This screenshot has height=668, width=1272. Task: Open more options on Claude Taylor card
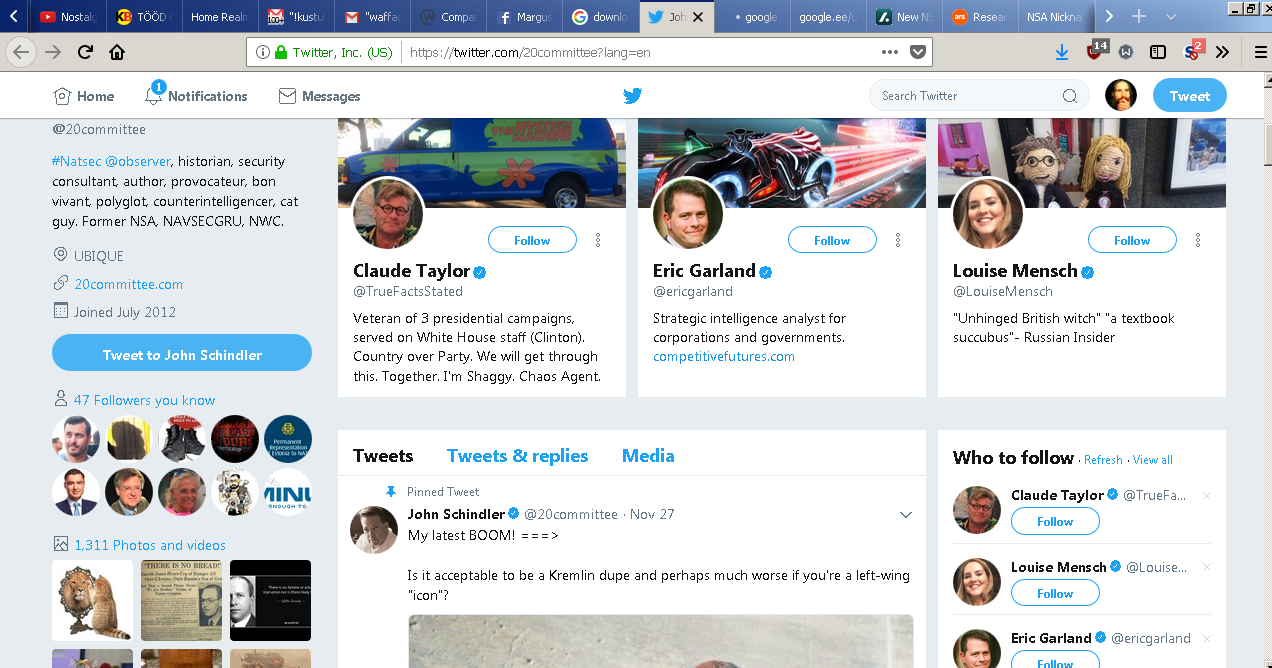point(598,240)
